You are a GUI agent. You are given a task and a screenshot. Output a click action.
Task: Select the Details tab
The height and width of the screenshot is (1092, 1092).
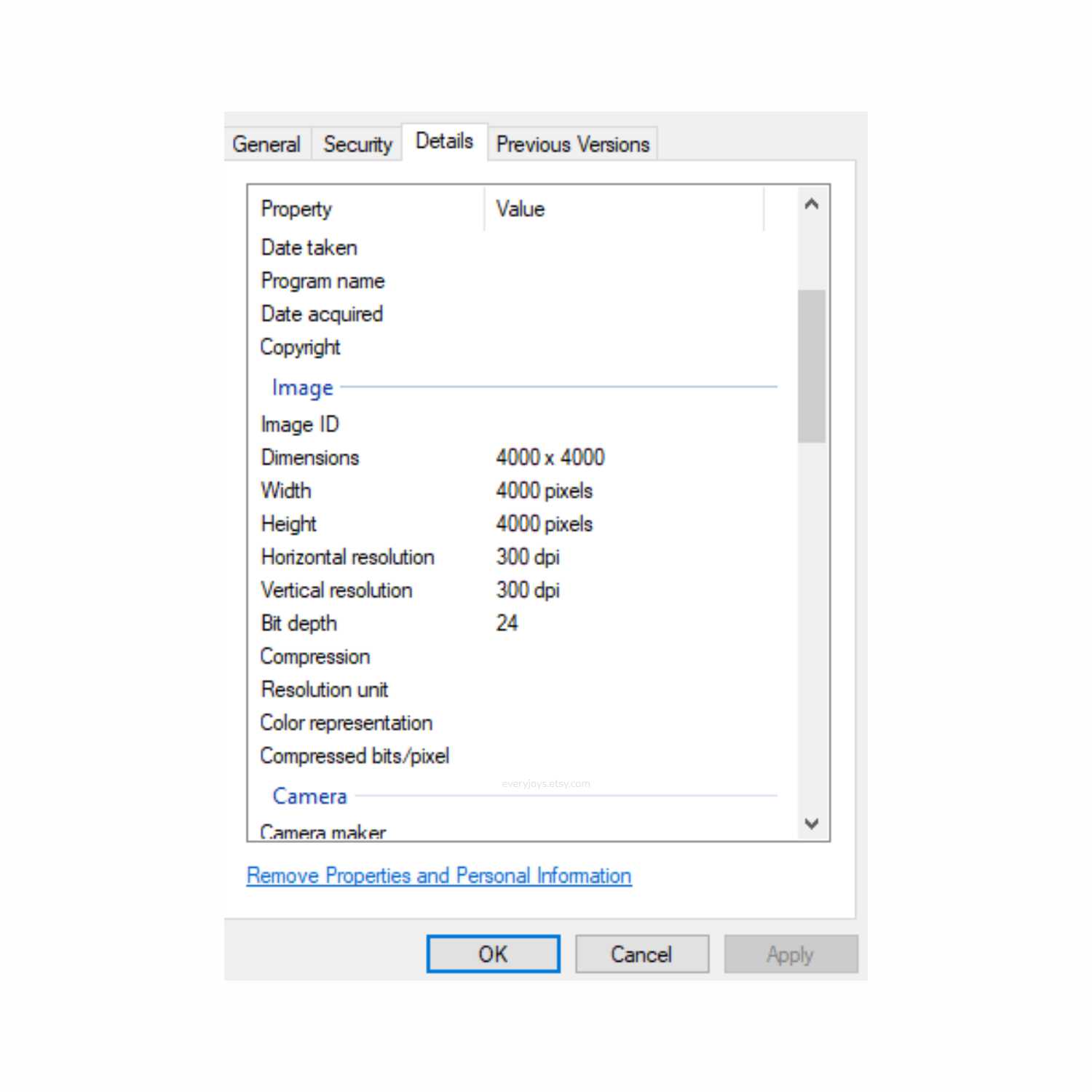tap(444, 141)
